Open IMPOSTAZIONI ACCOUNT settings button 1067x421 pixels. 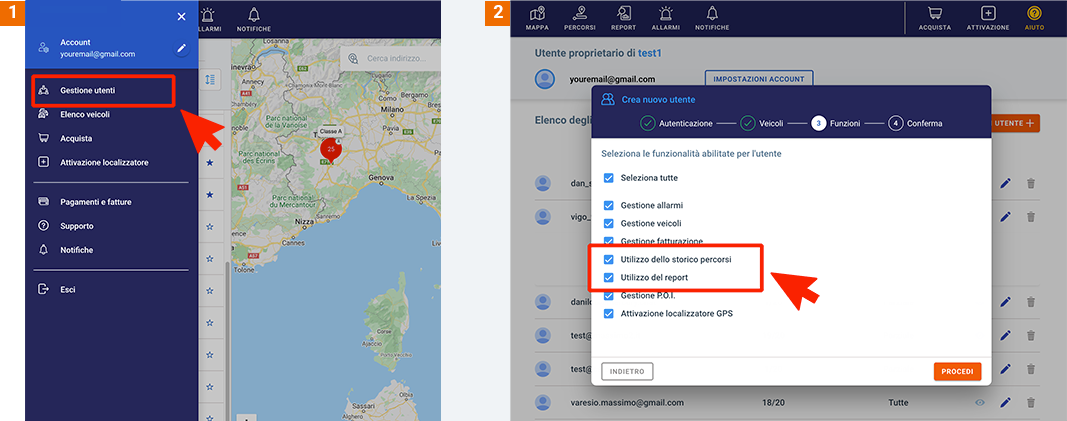click(x=760, y=78)
